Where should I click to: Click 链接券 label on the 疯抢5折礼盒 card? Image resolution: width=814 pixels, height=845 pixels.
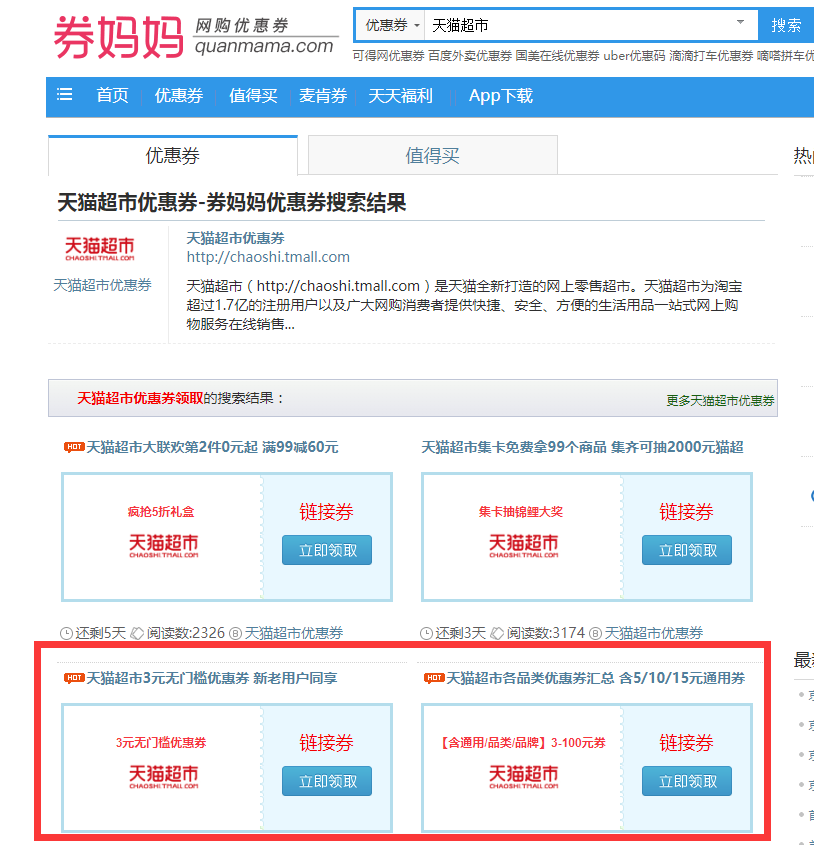point(327,511)
